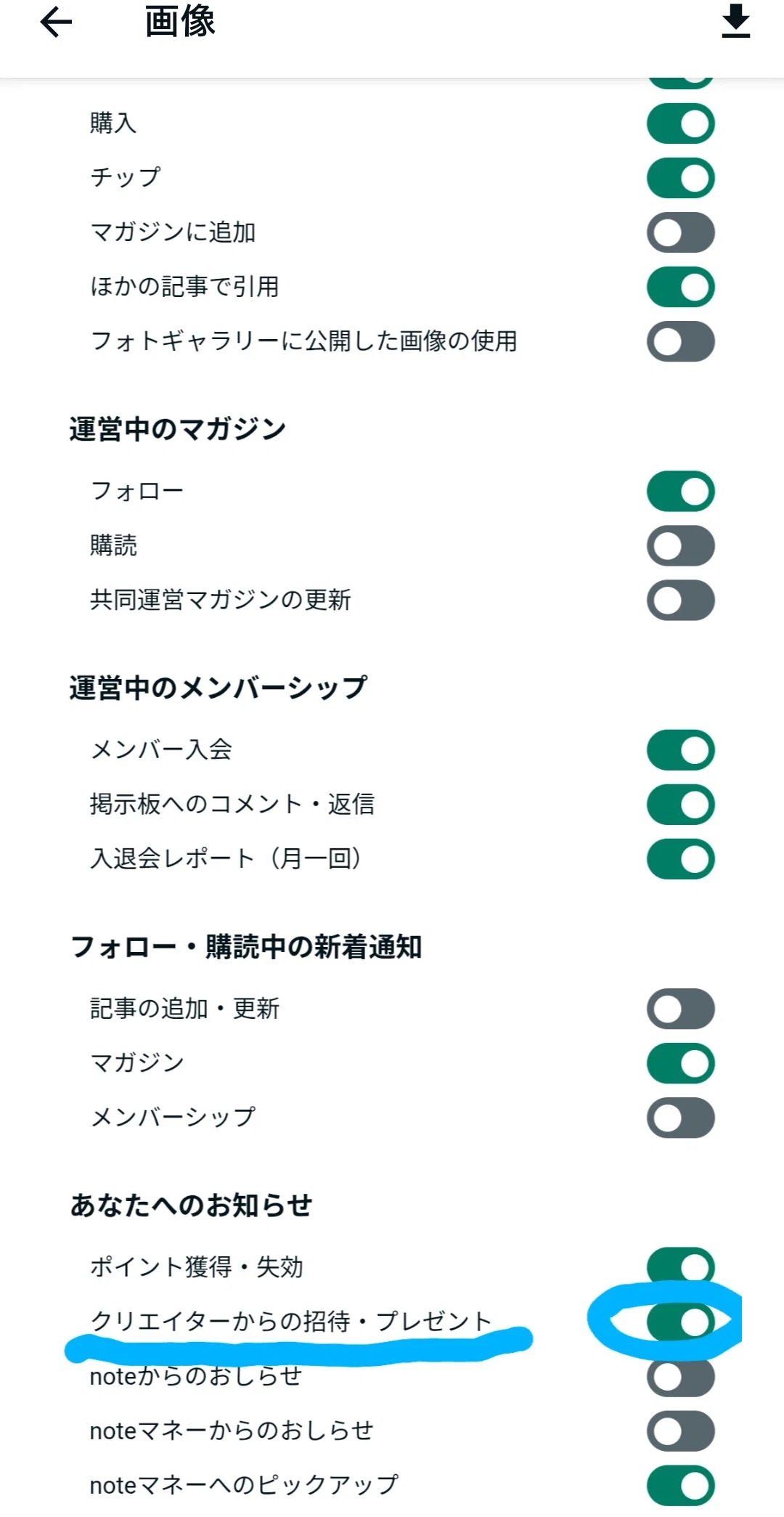Turn off the フォロー toggle under 運営中のマガジン
The image size is (784, 1517).
681,492
